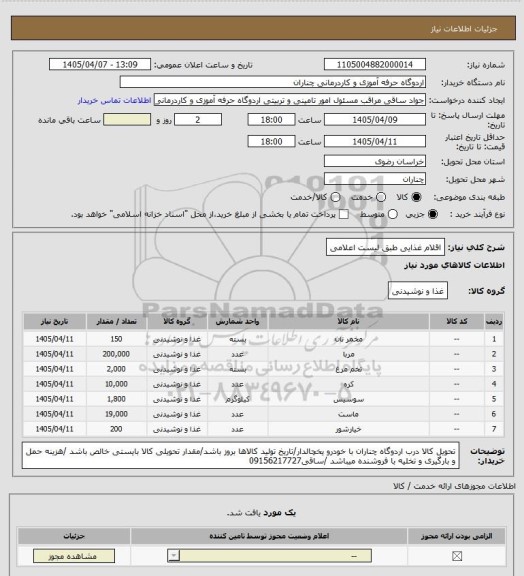Viewport: 524px width, 576px height.
Task: Click the delivery city field چناران
Action: pos(375,179)
